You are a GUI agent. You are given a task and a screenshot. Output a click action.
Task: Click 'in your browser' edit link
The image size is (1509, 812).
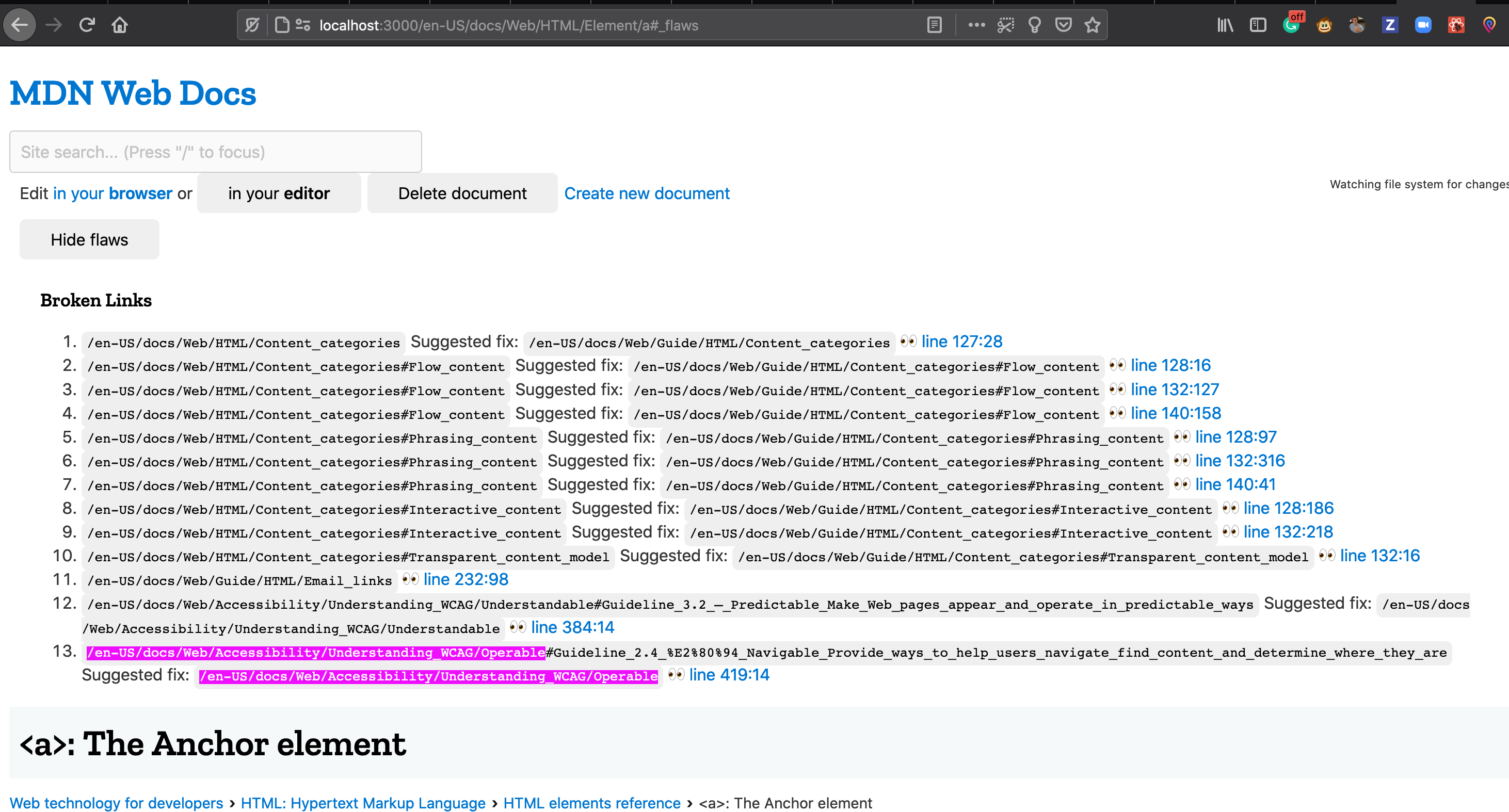(x=113, y=193)
